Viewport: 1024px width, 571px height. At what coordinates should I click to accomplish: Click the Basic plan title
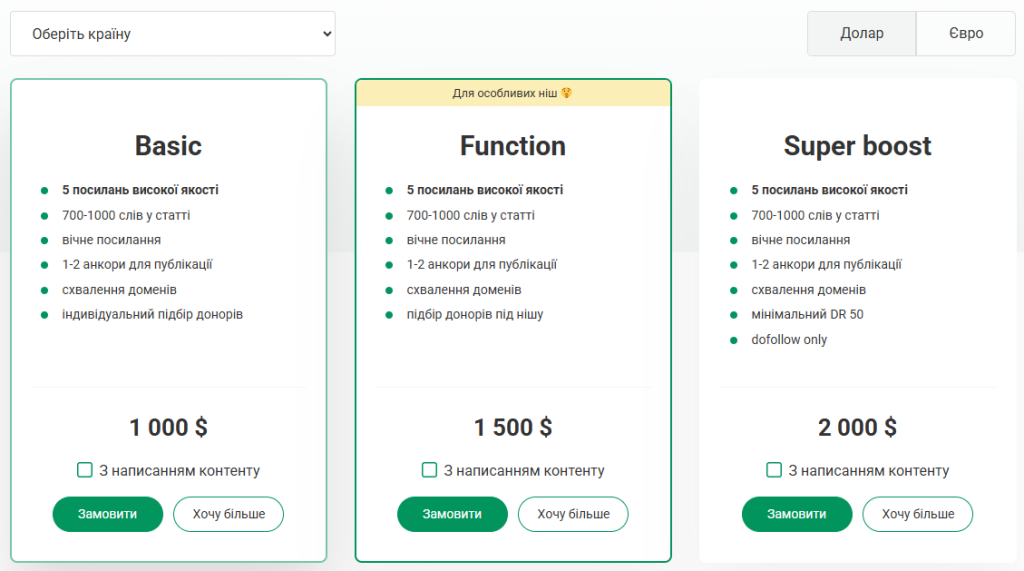click(168, 146)
